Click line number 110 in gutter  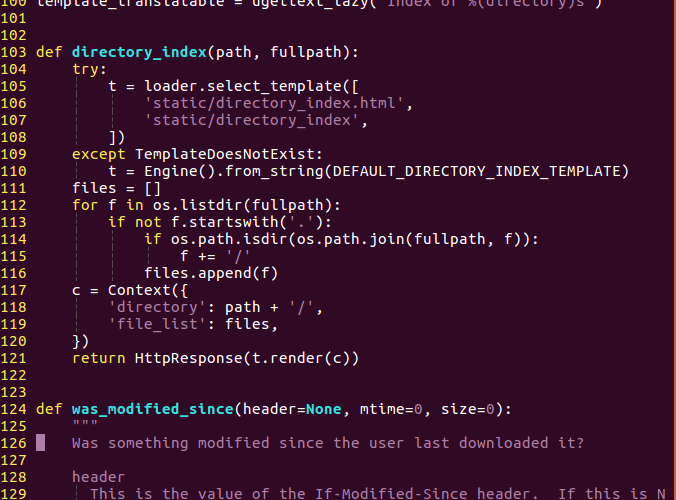(x=13, y=171)
